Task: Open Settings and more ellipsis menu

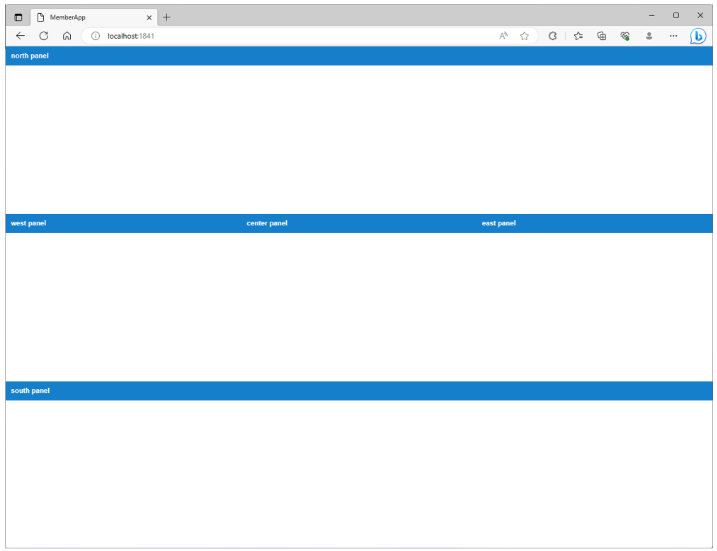Action: coord(673,36)
